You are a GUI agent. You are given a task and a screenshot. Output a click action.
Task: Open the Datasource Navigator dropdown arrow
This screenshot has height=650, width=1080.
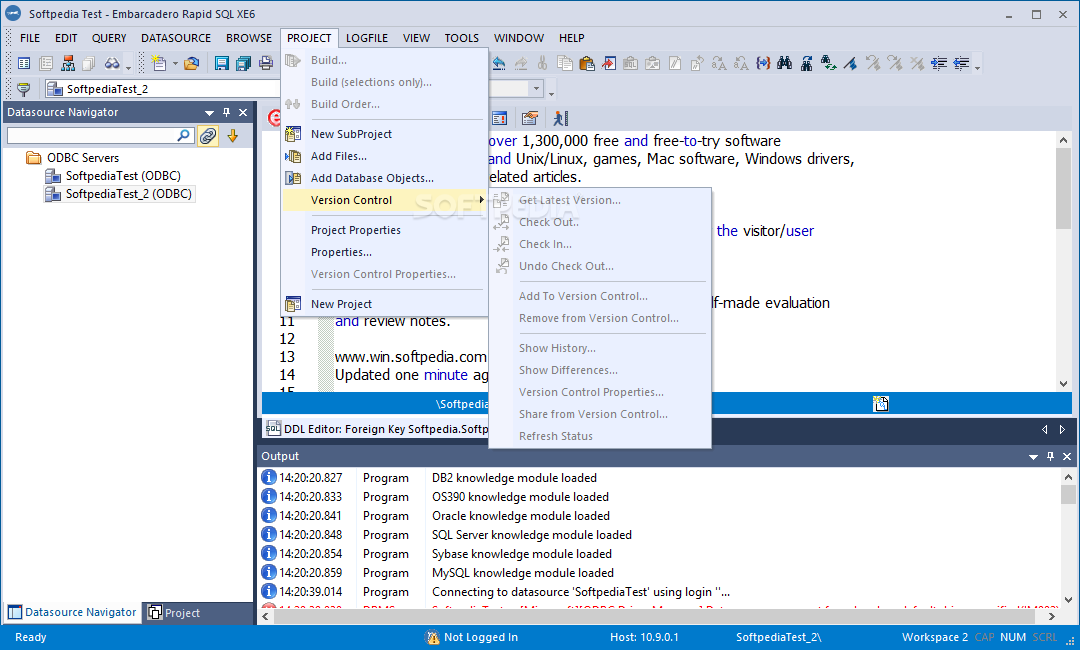(209, 113)
